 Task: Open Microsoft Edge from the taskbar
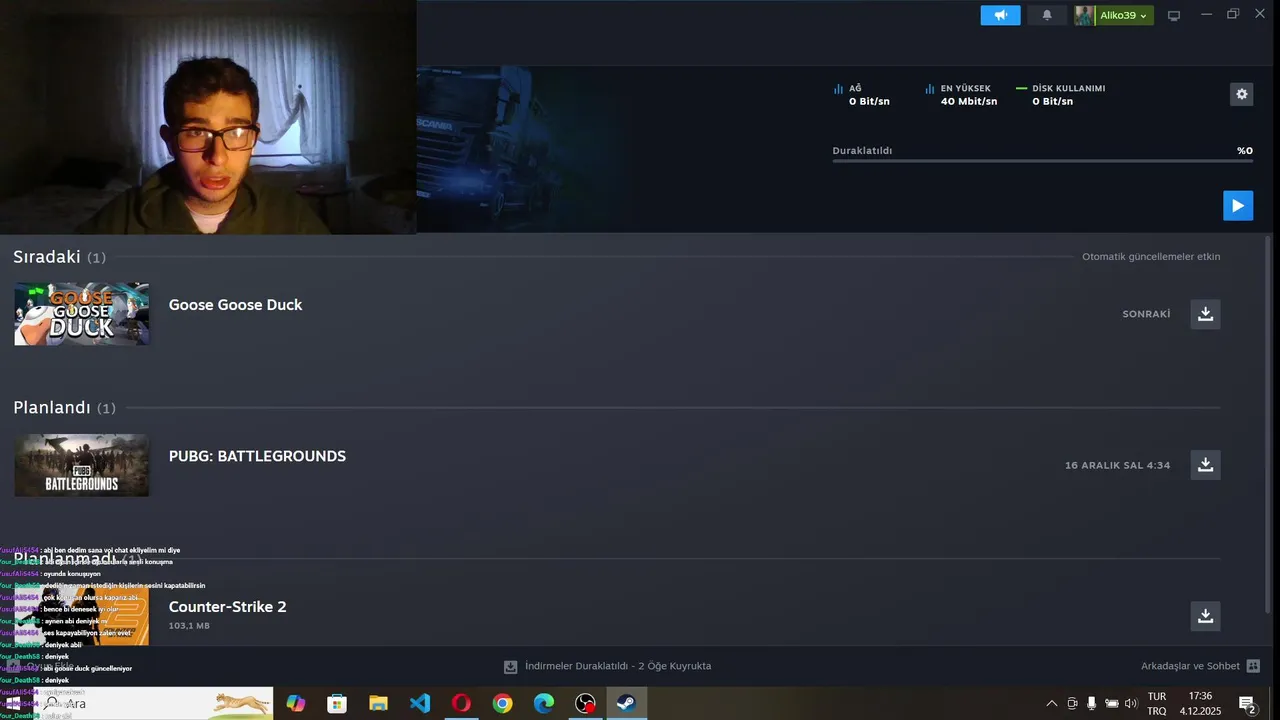click(543, 704)
